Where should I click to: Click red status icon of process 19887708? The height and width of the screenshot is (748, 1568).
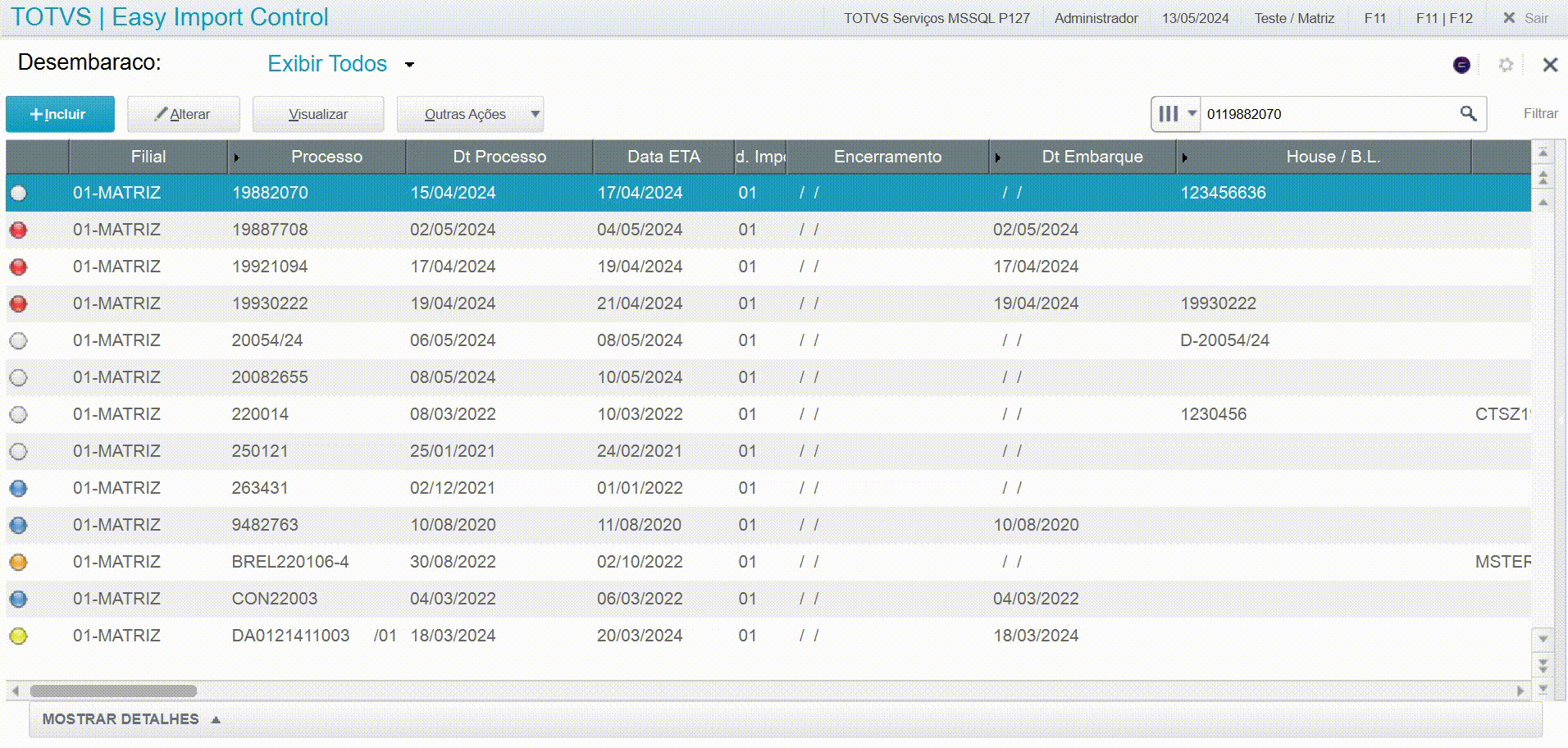click(x=18, y=230)
